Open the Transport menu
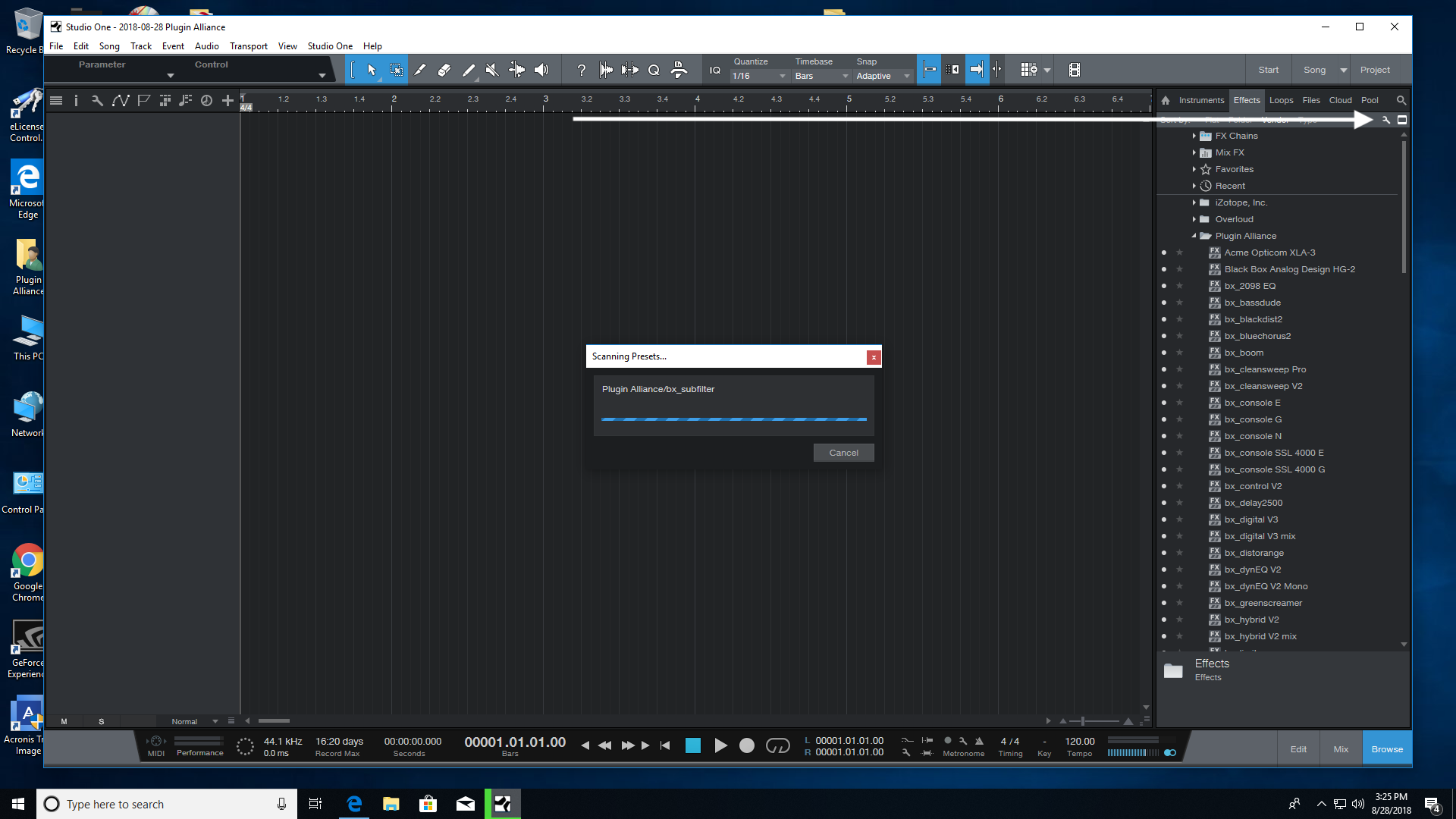The height and width of the screenshot is (819, 1456). (248, 46)
